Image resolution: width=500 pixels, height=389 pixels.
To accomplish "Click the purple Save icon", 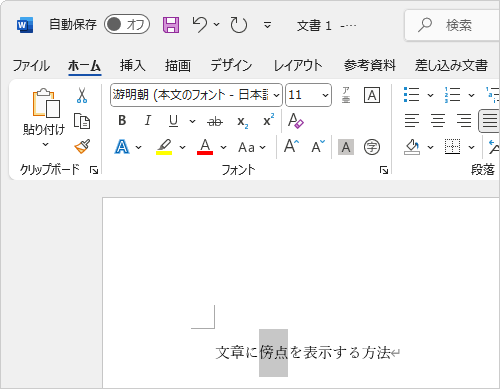I will point(171,25).
